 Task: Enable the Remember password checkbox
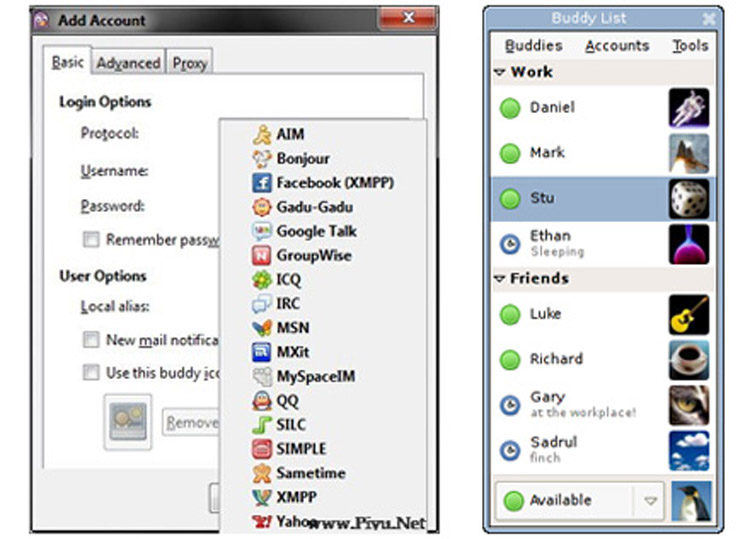pos(91,239)
